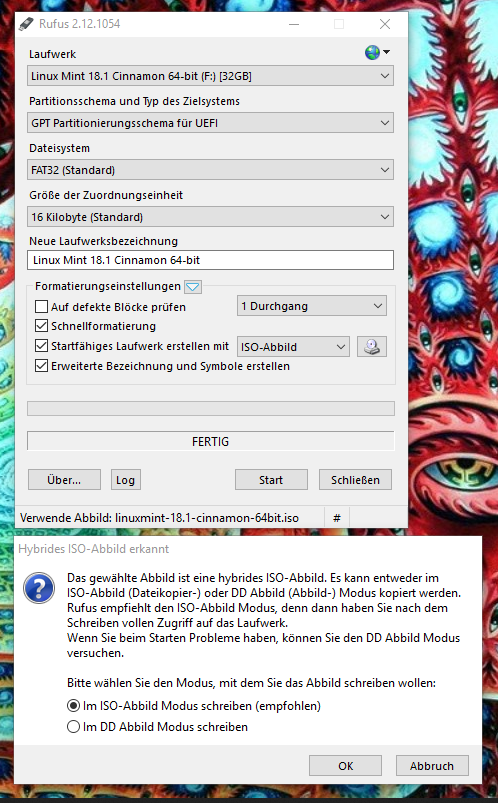Image resolution: width=498 pixels, height=803 pixels.
Task: Confirm the dialog with OK
Action: 345,766
